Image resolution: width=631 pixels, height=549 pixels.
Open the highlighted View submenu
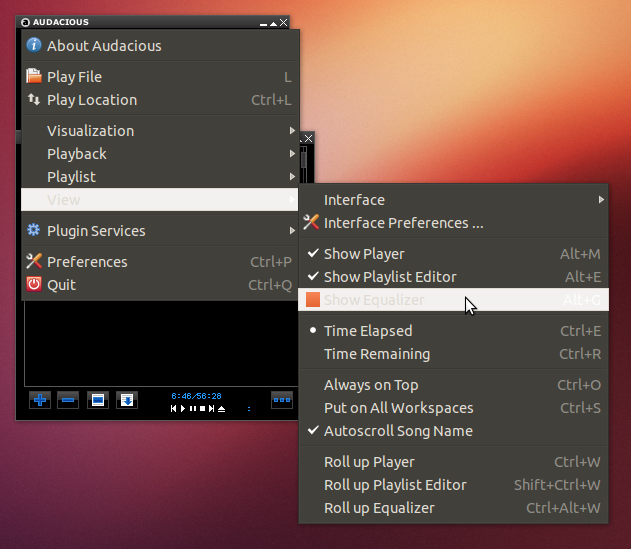coord(160,200)
